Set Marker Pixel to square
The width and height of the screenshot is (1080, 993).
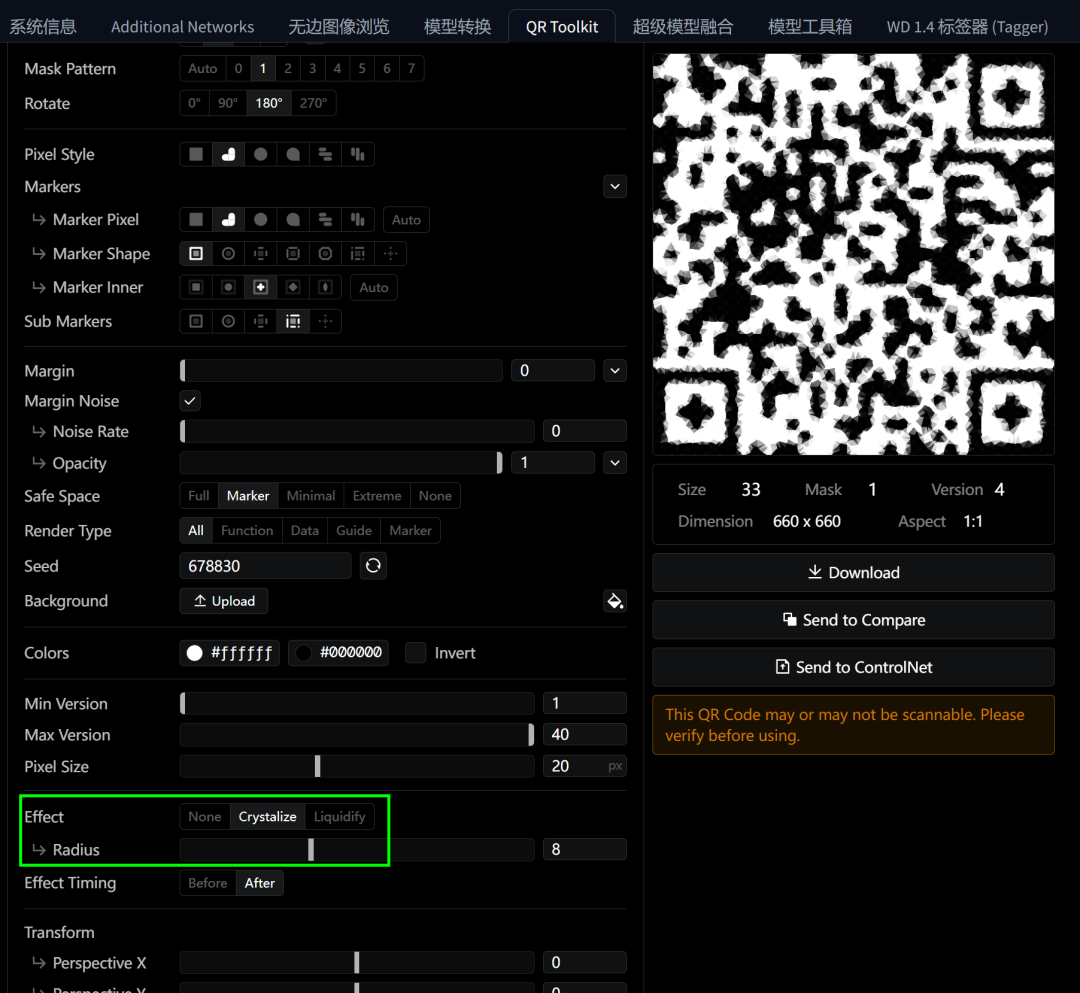coord(196,220)
